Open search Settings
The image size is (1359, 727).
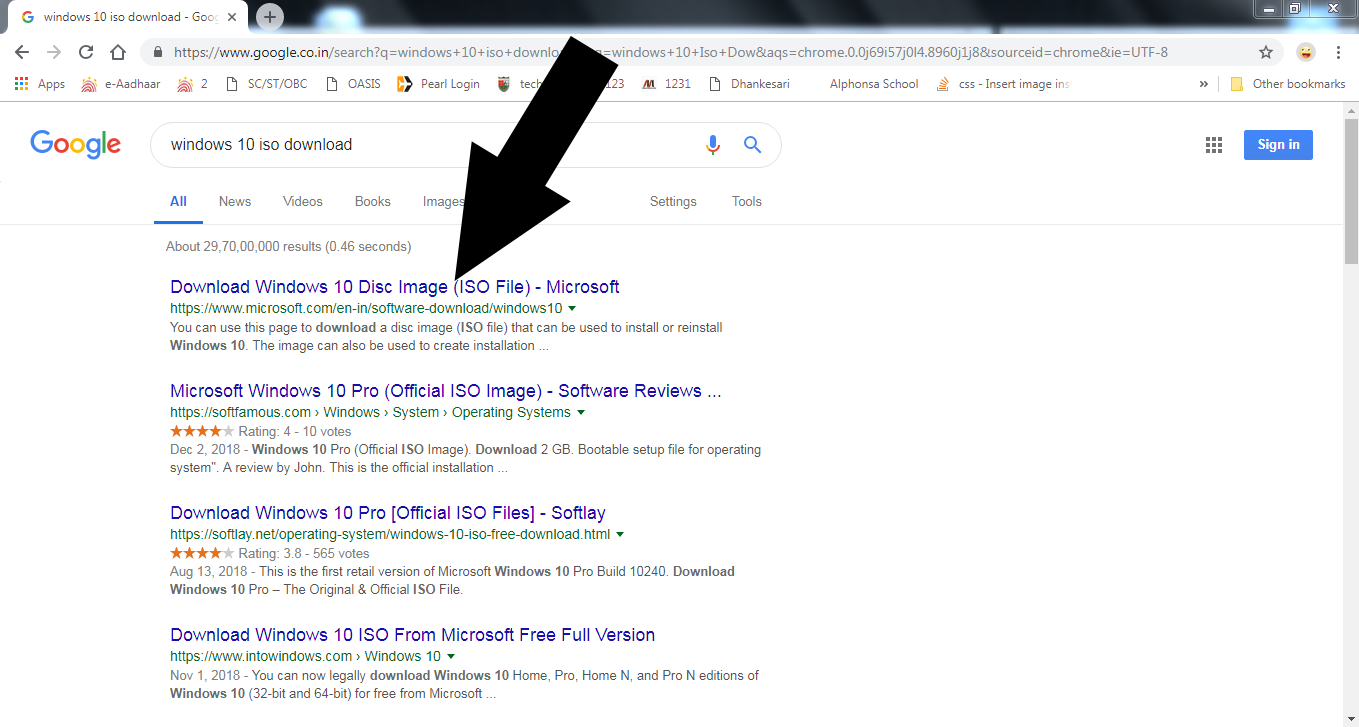pyautogui.click(x=673, y=201)
